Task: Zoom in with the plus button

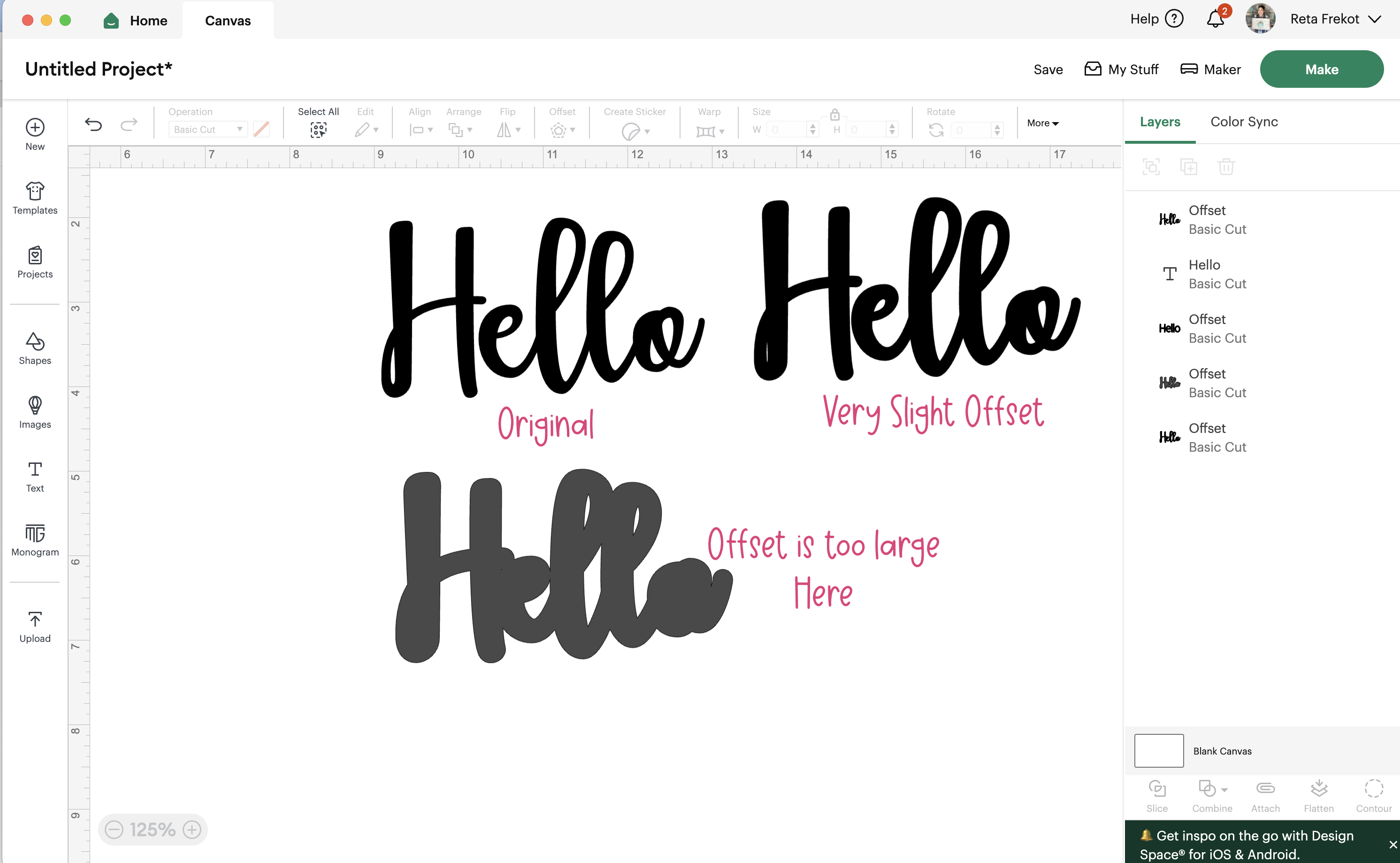Action: click(x=192, y=829)
